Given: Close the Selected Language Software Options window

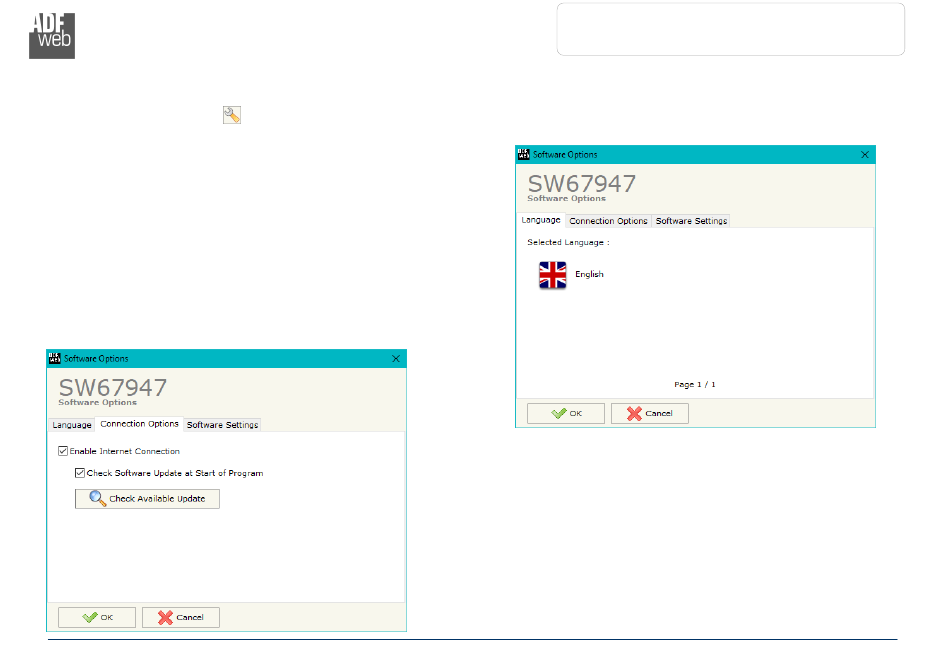Looking at the screenshot, I should [865, 154].
